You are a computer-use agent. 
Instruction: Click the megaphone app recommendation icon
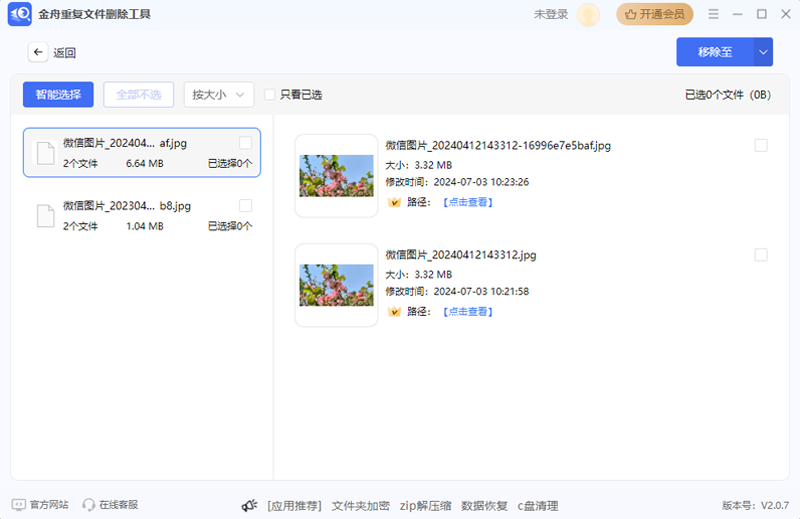[250, 505]
